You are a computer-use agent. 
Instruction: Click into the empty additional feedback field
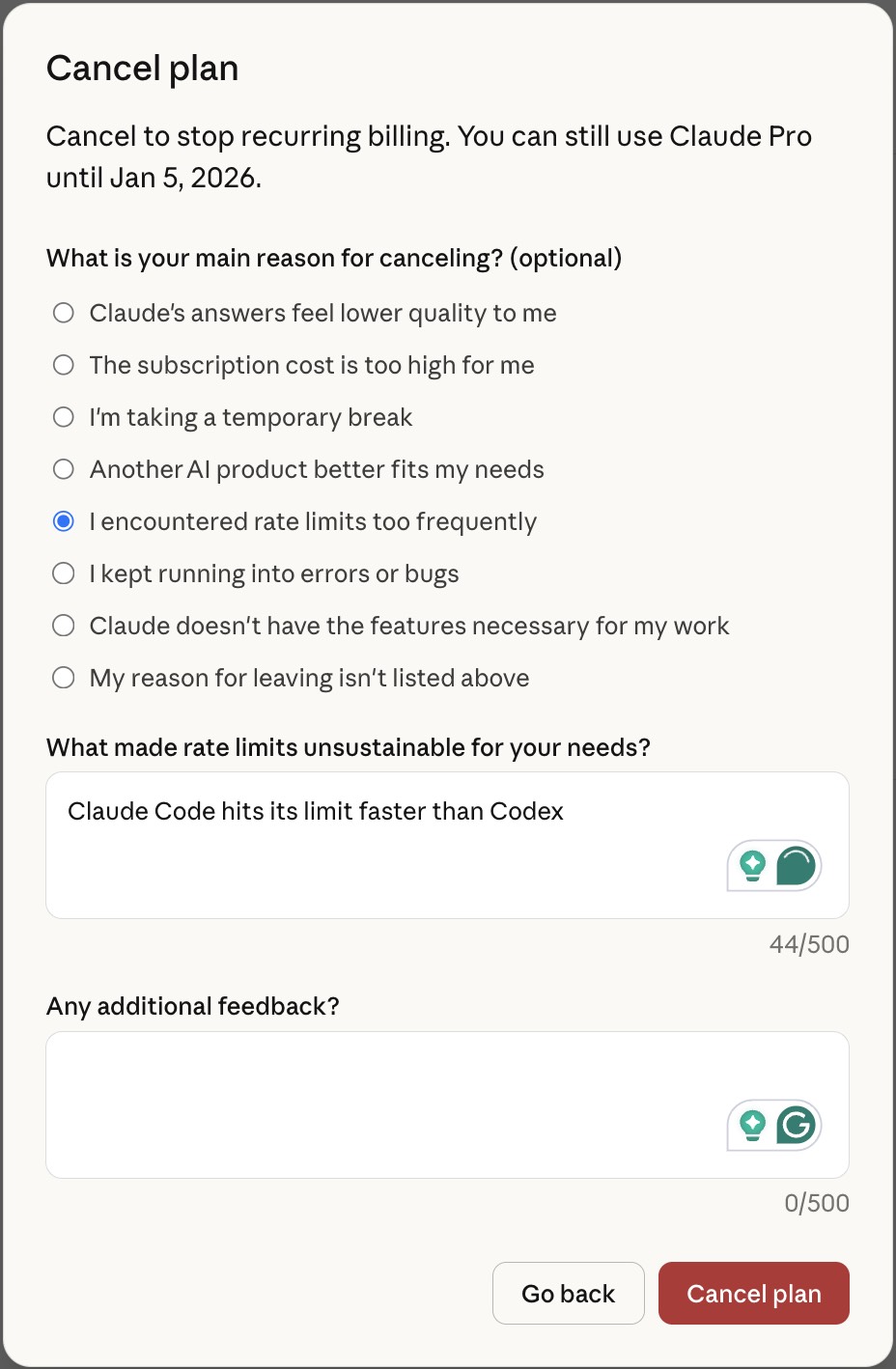[386, 1104]
